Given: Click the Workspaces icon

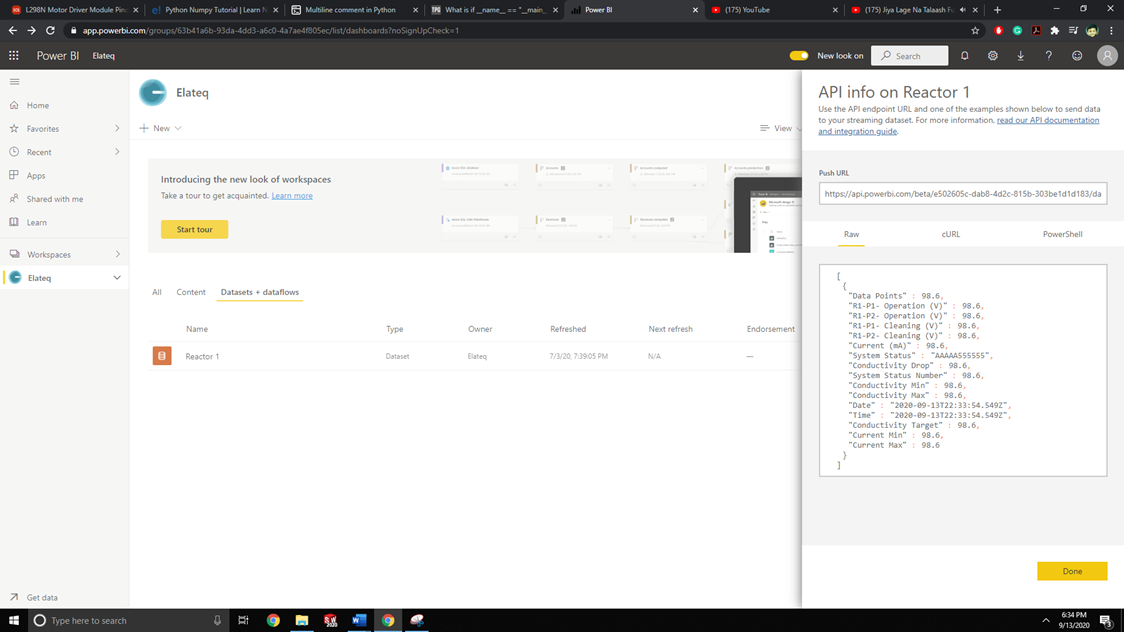Looking at the screenshot, I should (14, 254).
